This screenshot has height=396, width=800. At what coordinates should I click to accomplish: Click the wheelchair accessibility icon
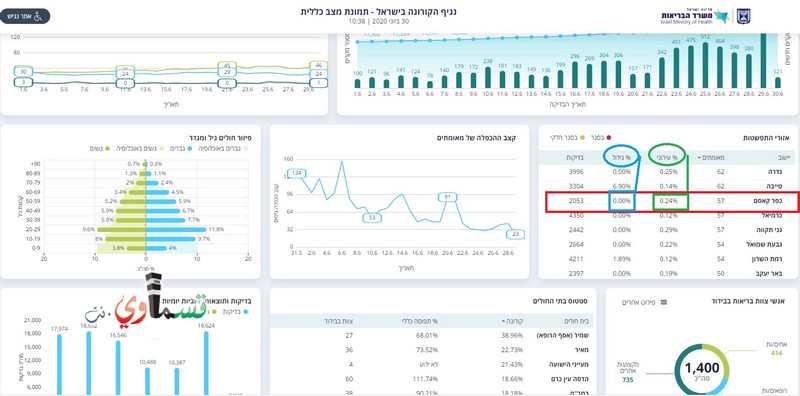tap(38, 16)
